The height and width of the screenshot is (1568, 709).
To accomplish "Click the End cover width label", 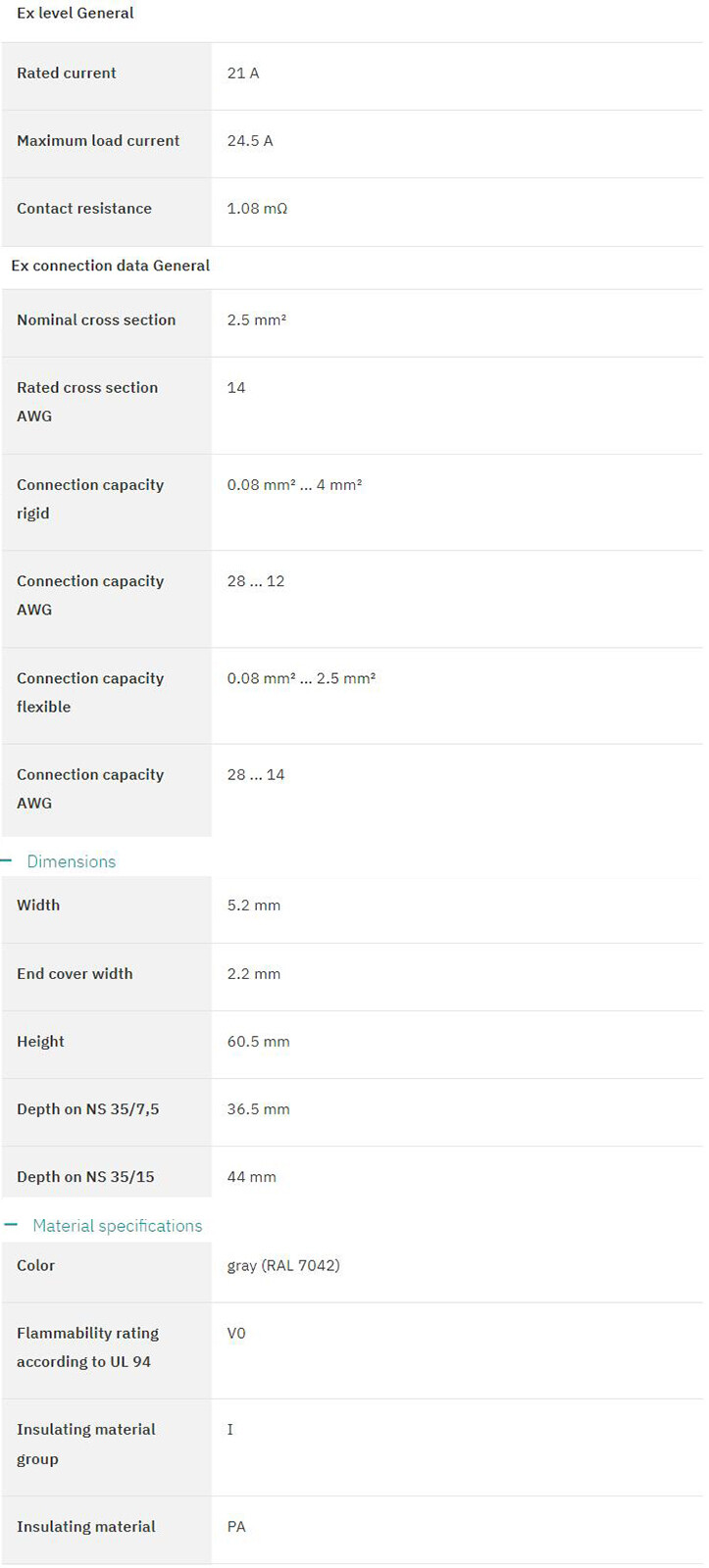I will (75, 974).
